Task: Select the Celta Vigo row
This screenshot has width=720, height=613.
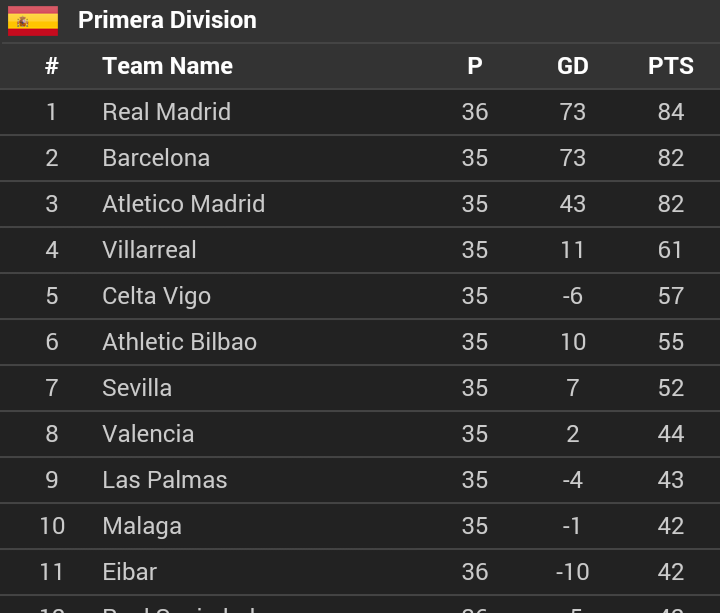Action: (360, 296)
